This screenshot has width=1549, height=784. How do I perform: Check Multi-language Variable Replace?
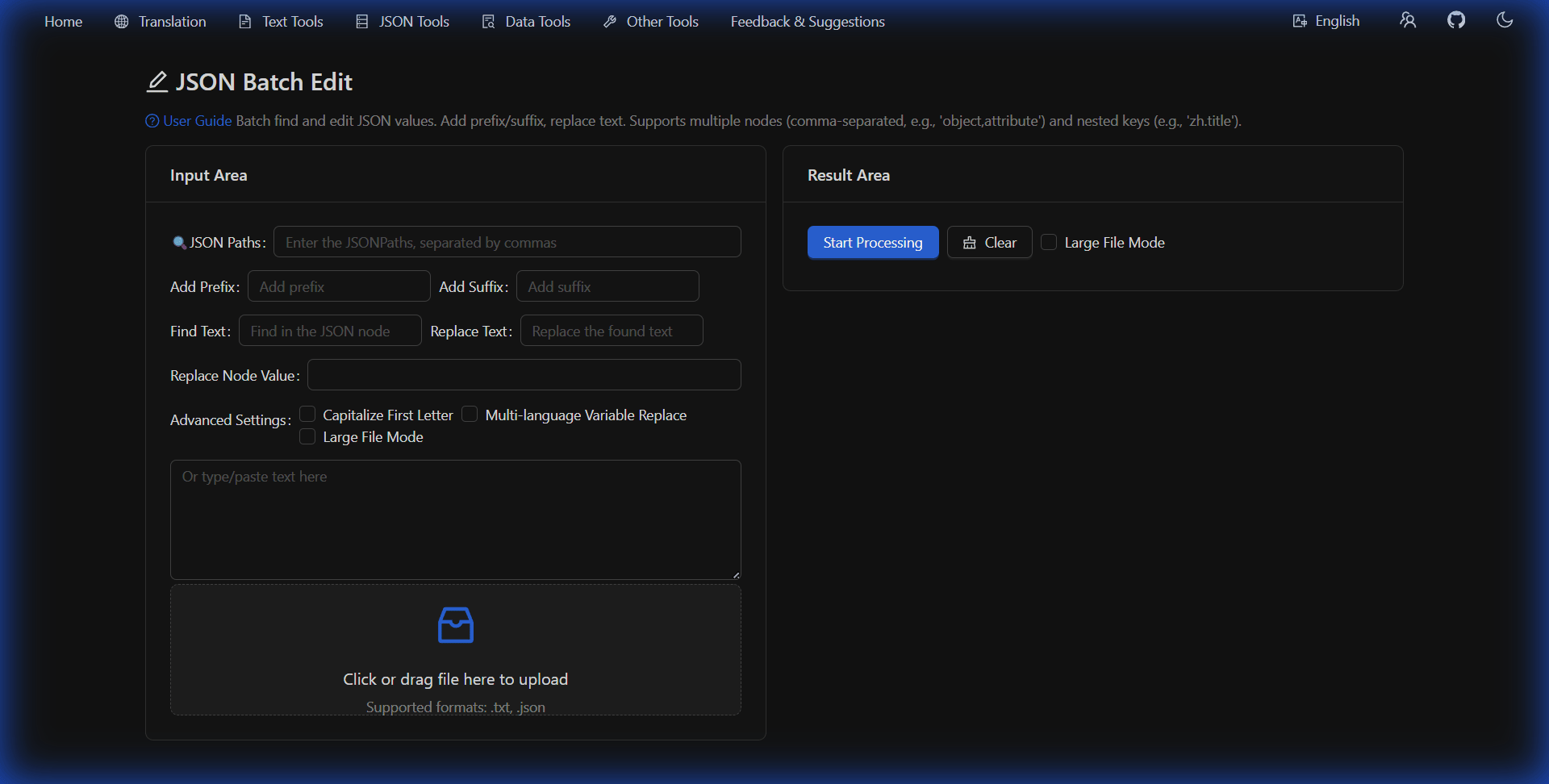tap(469, 414)
